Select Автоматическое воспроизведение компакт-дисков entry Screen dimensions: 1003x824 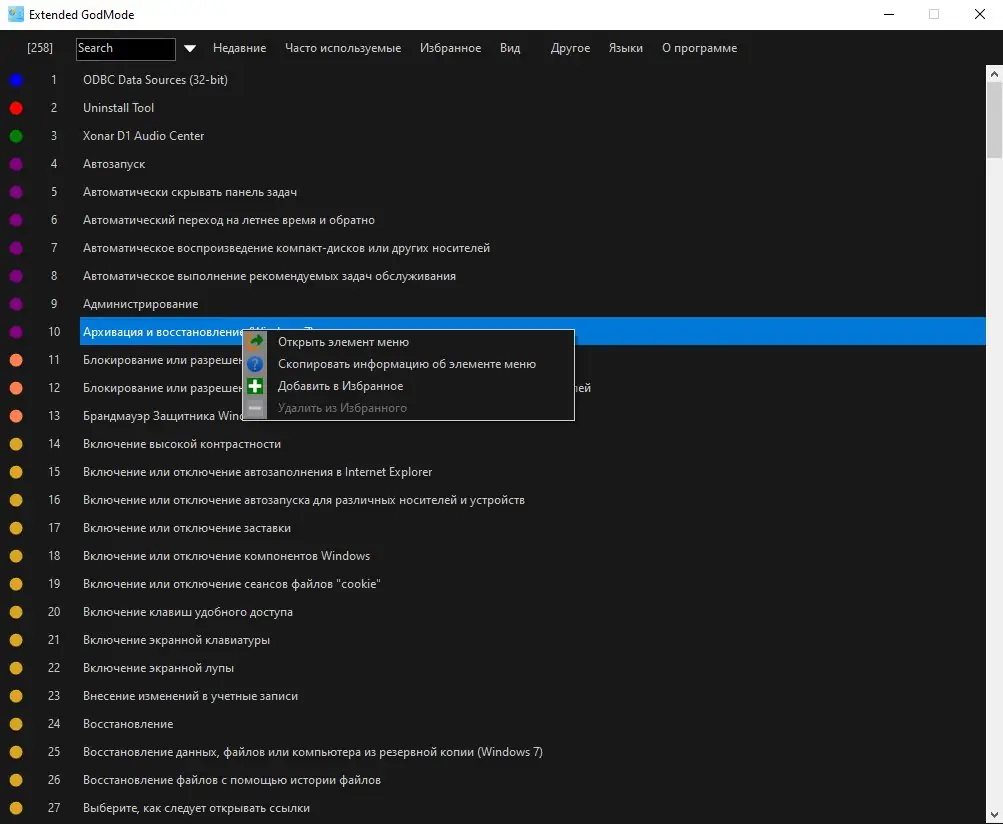[x=287, y=248]
